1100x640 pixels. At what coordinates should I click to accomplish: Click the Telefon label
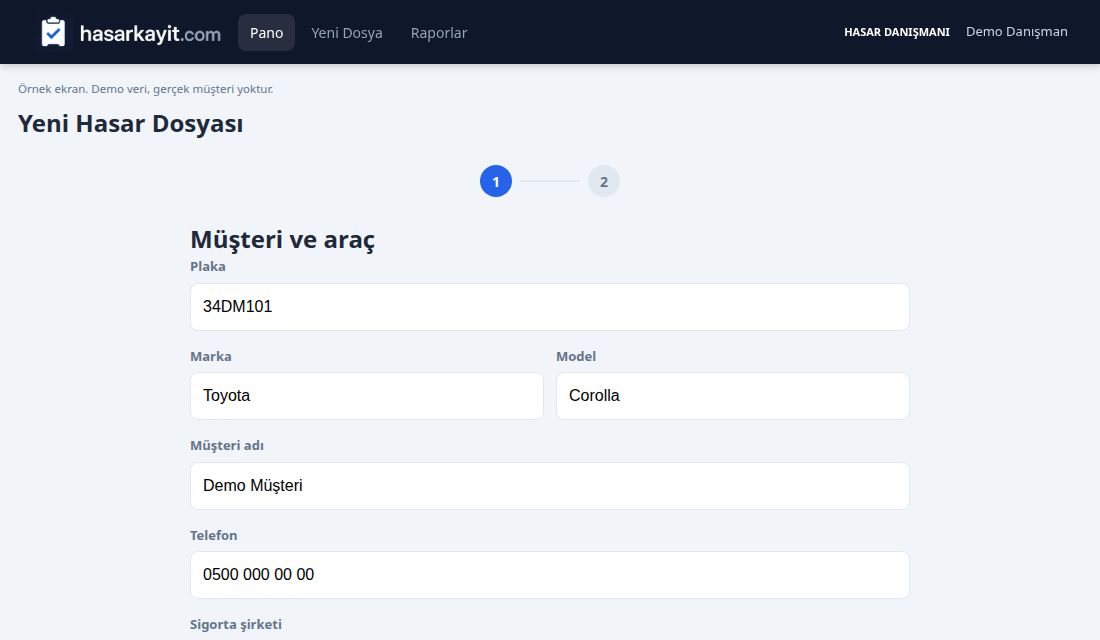[213, 535]
